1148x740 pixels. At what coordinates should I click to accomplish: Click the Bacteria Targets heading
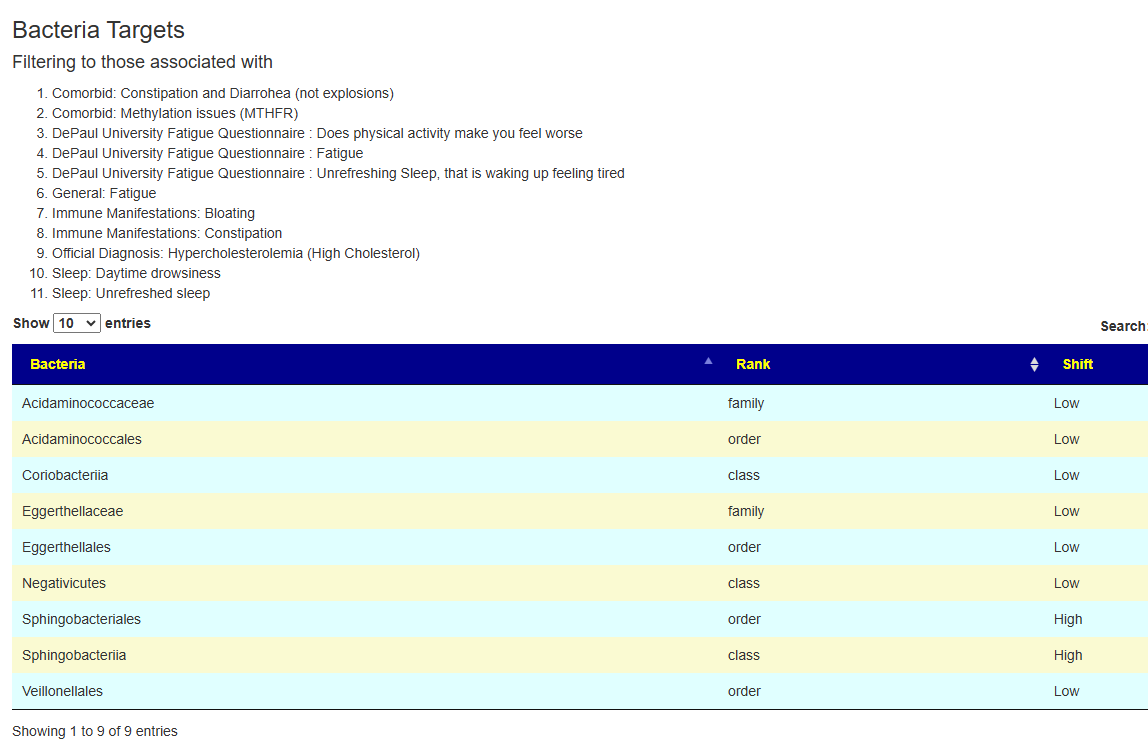(99, 30)
